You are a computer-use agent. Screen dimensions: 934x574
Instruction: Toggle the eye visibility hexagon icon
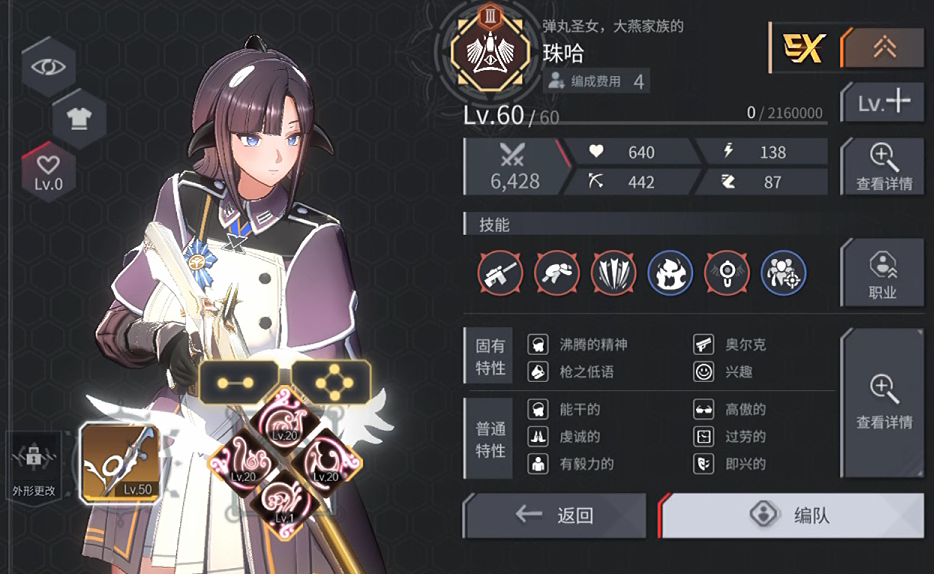pos(49,67)
